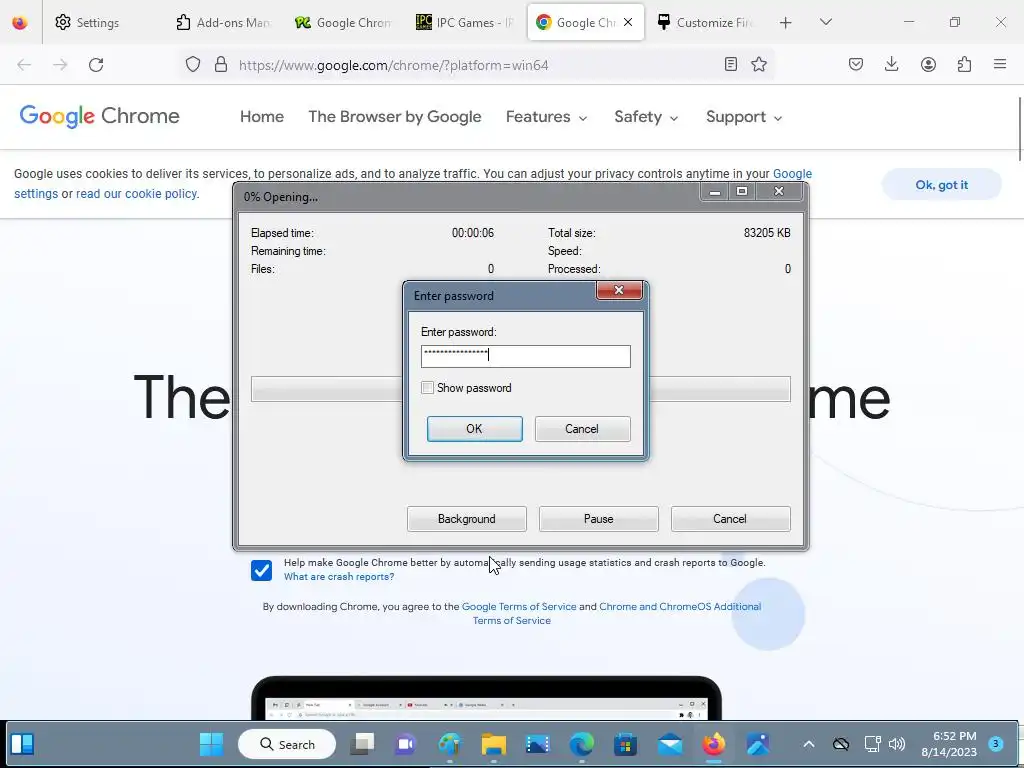Open Firefox account icon
The image size is (1024, 768).
pos(928,64)
